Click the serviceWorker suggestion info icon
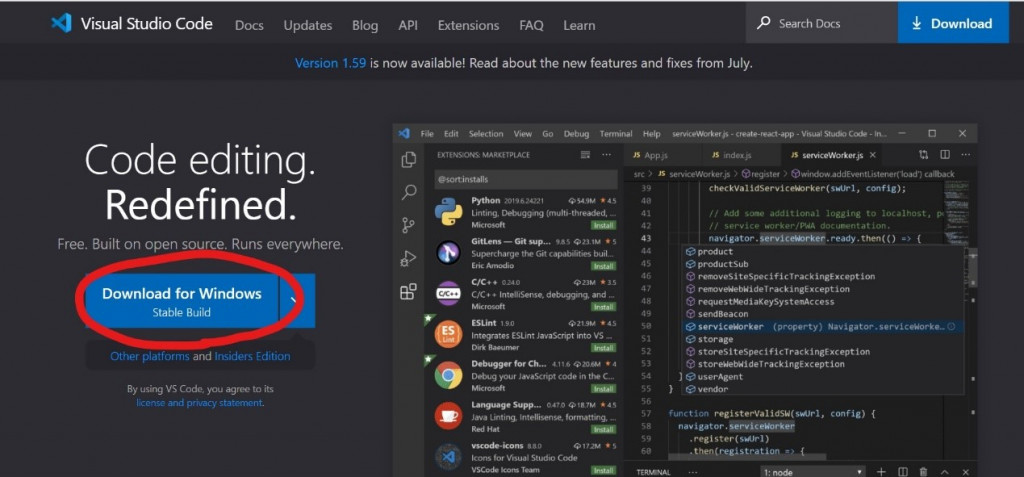 952,326
